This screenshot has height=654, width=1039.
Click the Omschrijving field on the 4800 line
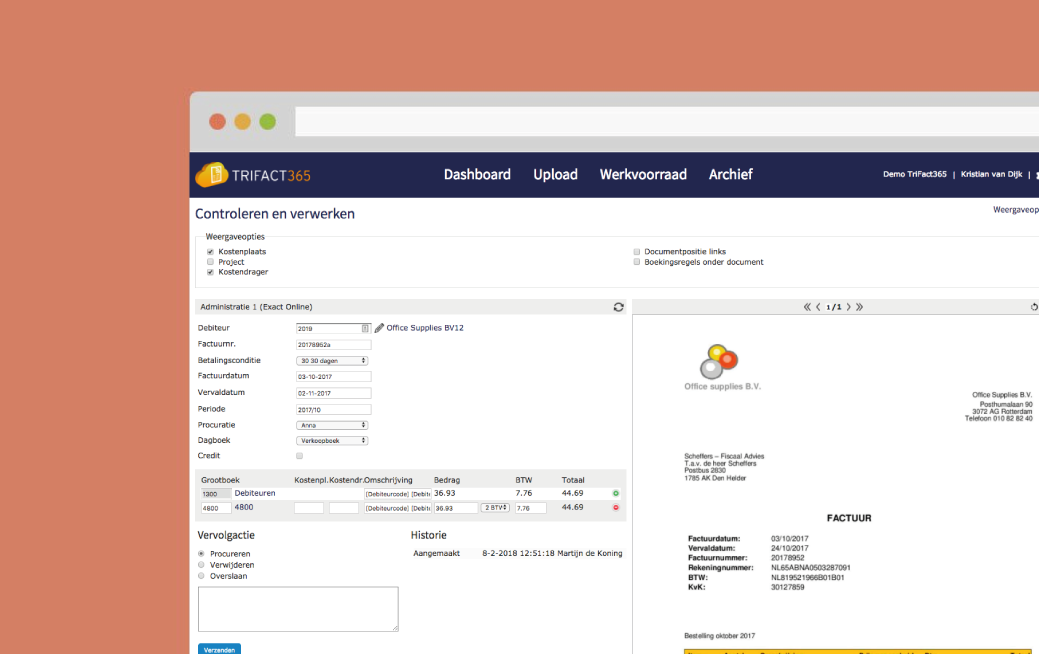pyautogui.click(x=398, y=508)
